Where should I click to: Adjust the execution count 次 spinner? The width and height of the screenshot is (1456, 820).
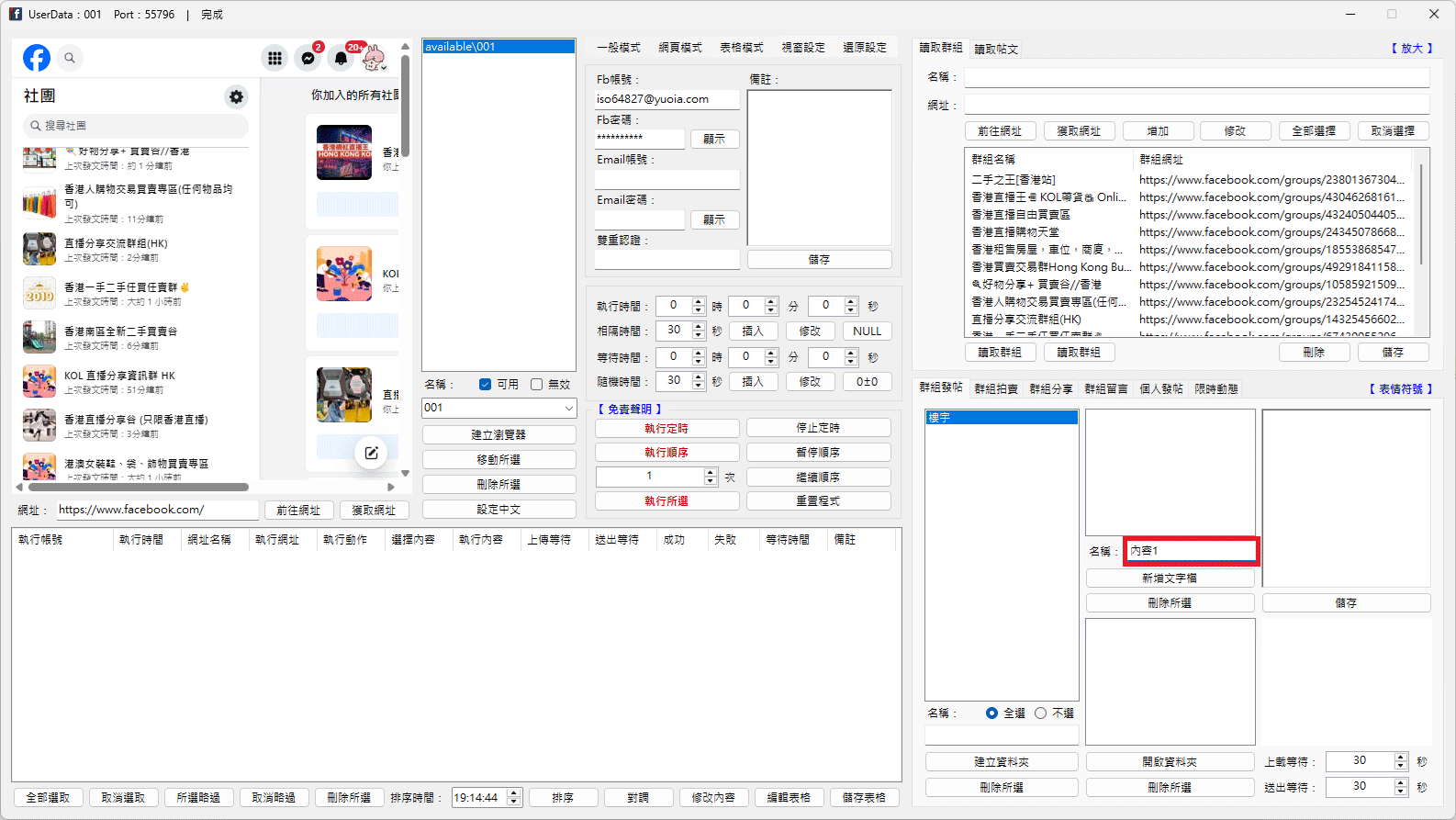pos(711,477)
